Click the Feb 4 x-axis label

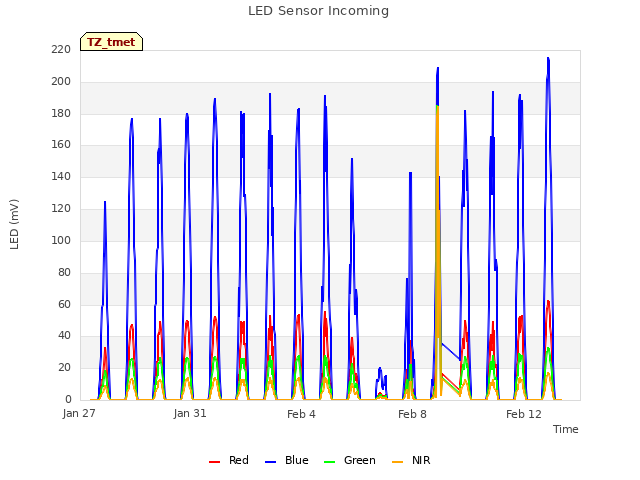click(301, 414)
